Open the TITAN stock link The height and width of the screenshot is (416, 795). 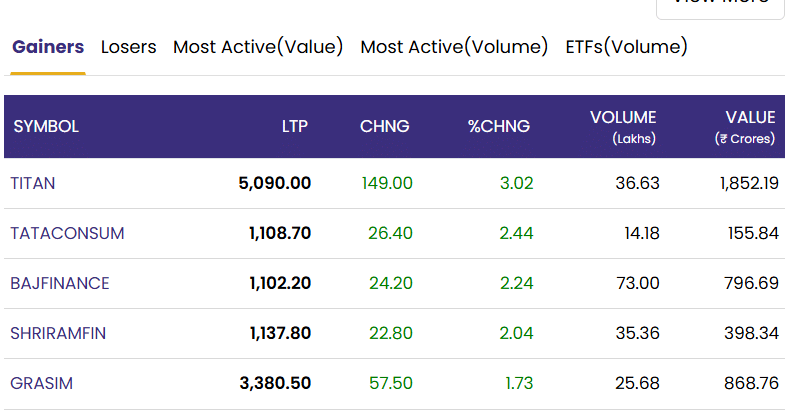point(32,183)
